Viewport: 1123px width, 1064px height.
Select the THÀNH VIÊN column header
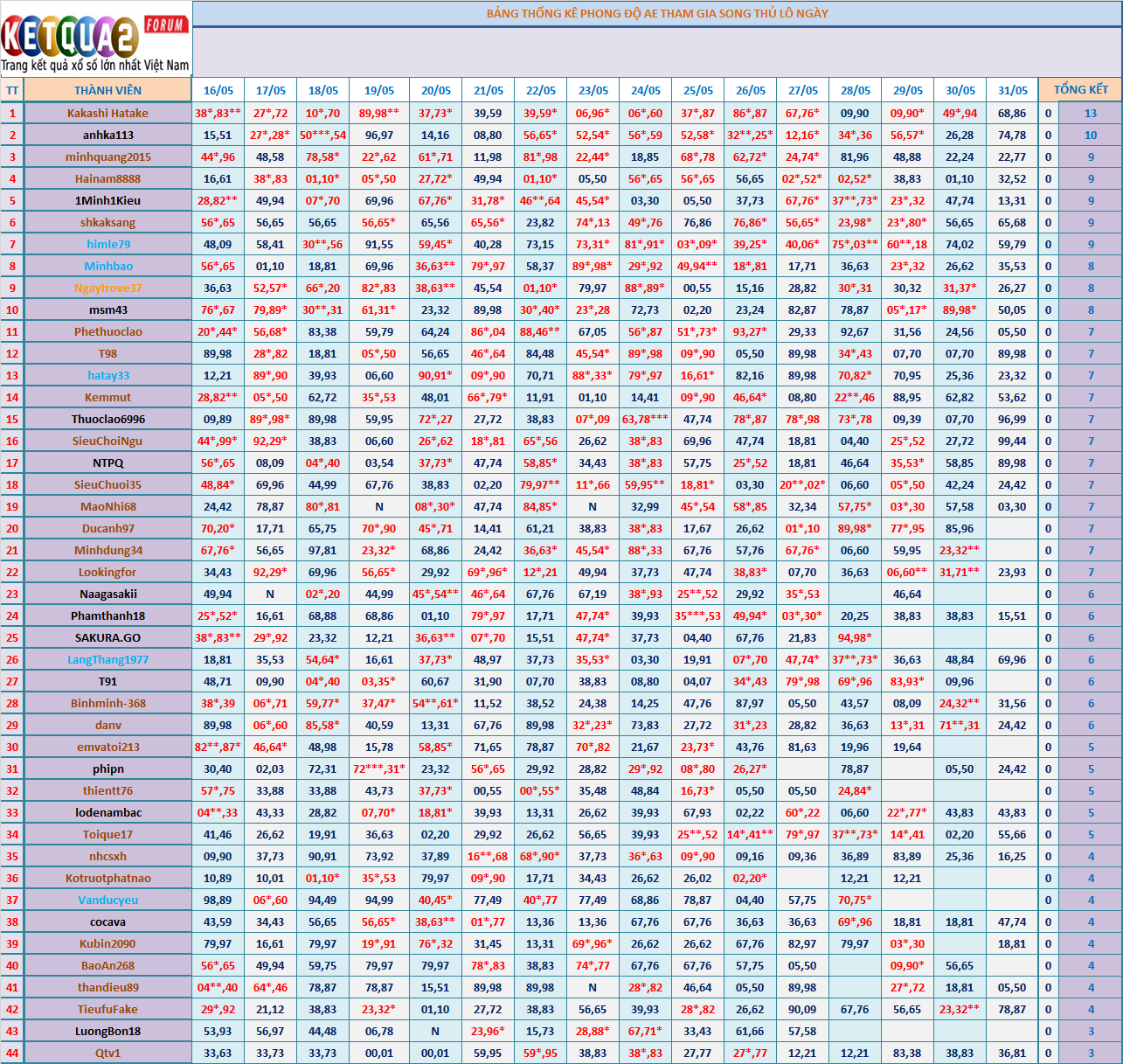pos(107,90)
